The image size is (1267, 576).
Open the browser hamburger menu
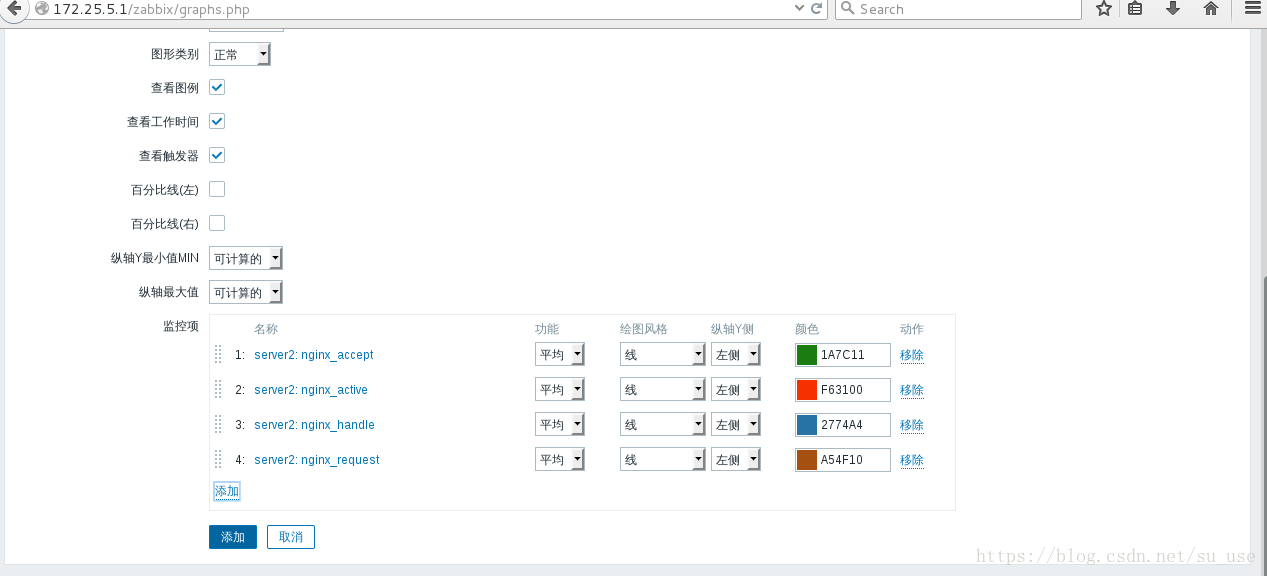(1252, 8)
